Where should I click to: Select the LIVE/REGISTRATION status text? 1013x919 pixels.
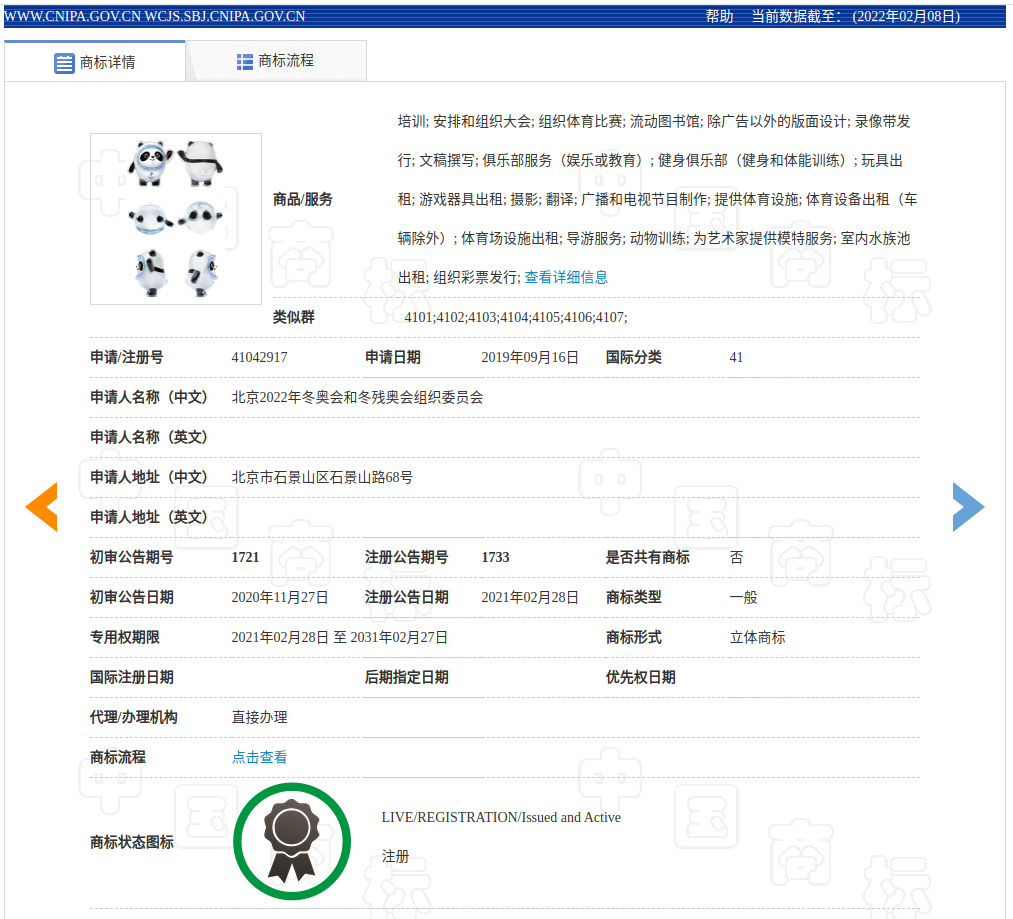click(501, 817)
